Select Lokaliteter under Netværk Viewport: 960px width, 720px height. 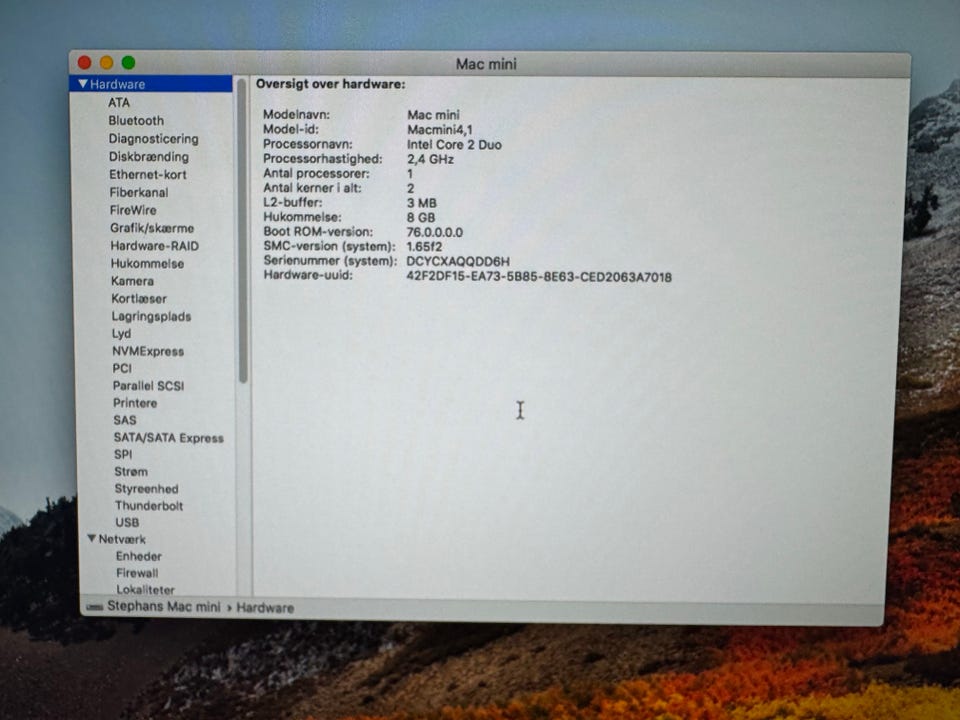(145, 590)
